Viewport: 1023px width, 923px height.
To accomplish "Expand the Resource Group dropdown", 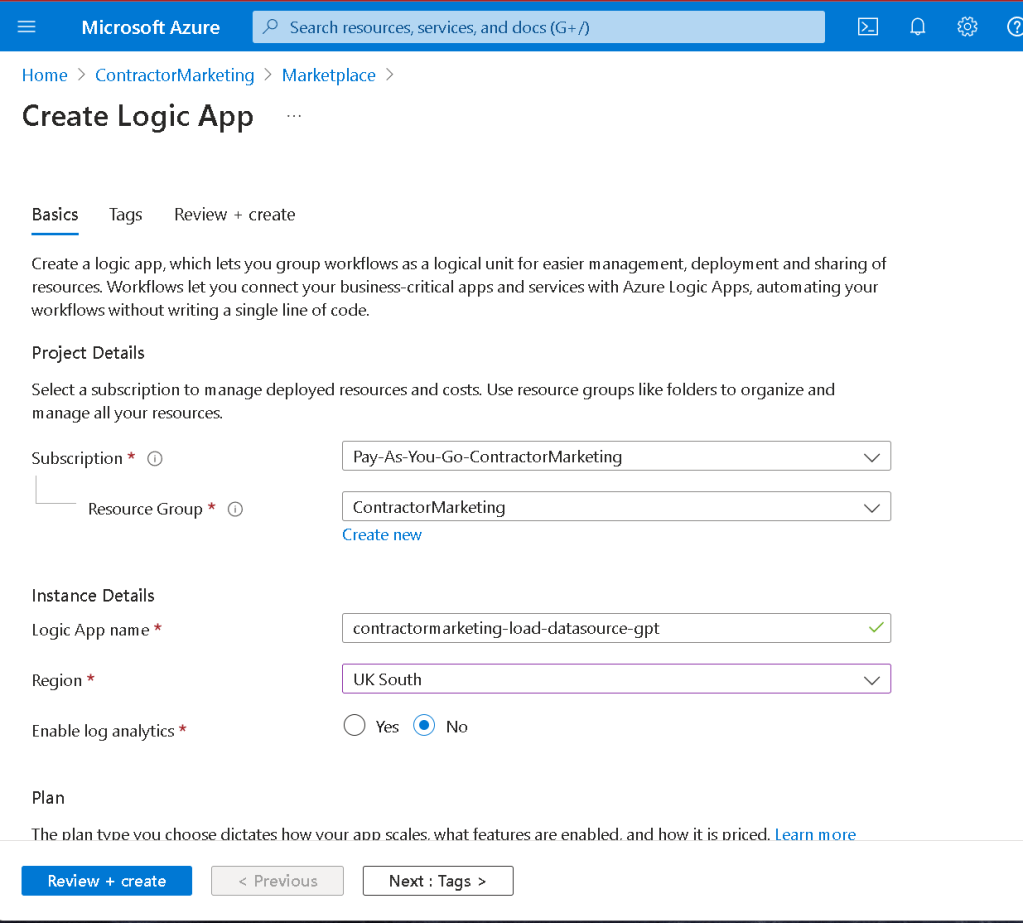I will point(616,507).
